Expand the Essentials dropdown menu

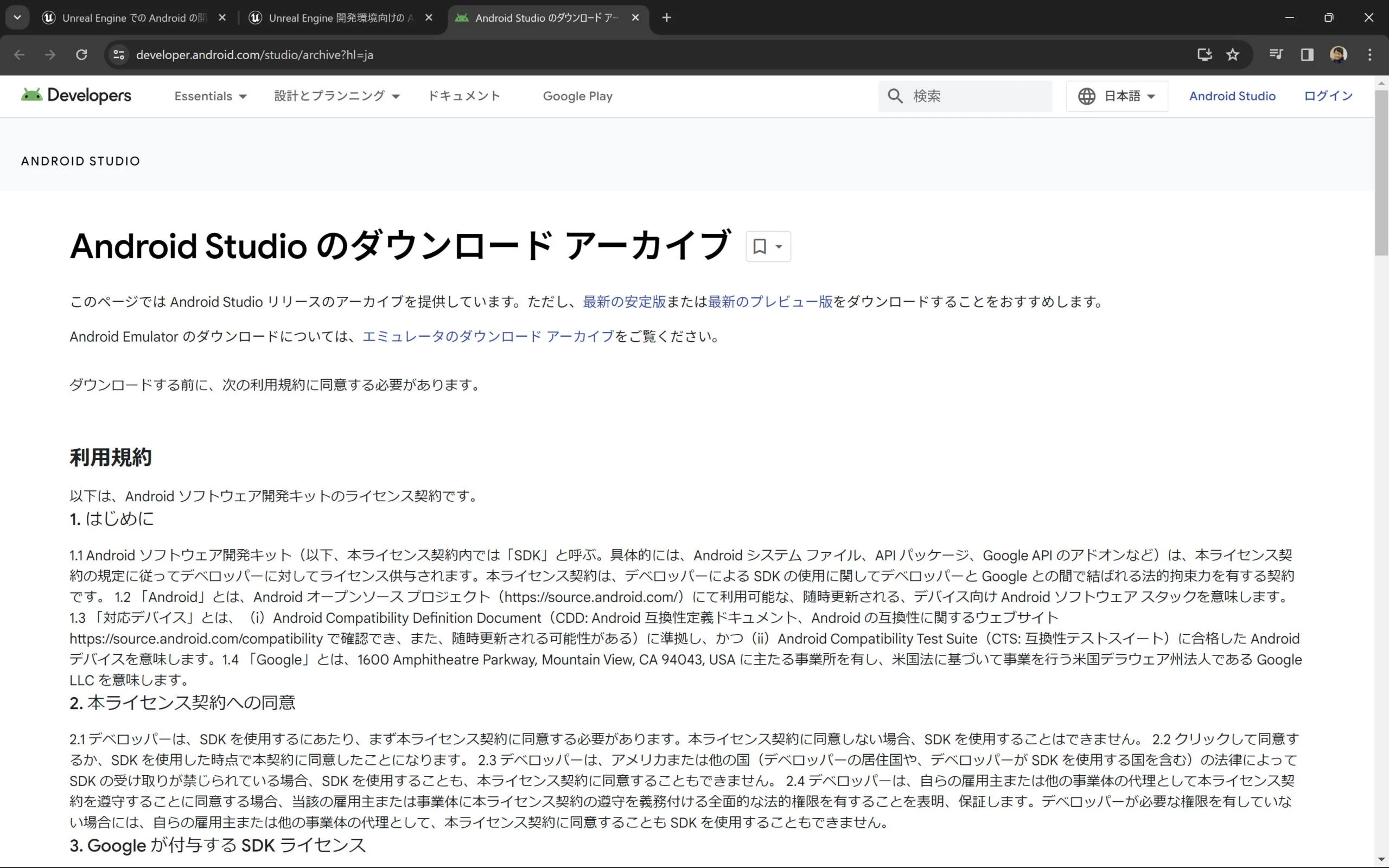click(x=210, y=97)
